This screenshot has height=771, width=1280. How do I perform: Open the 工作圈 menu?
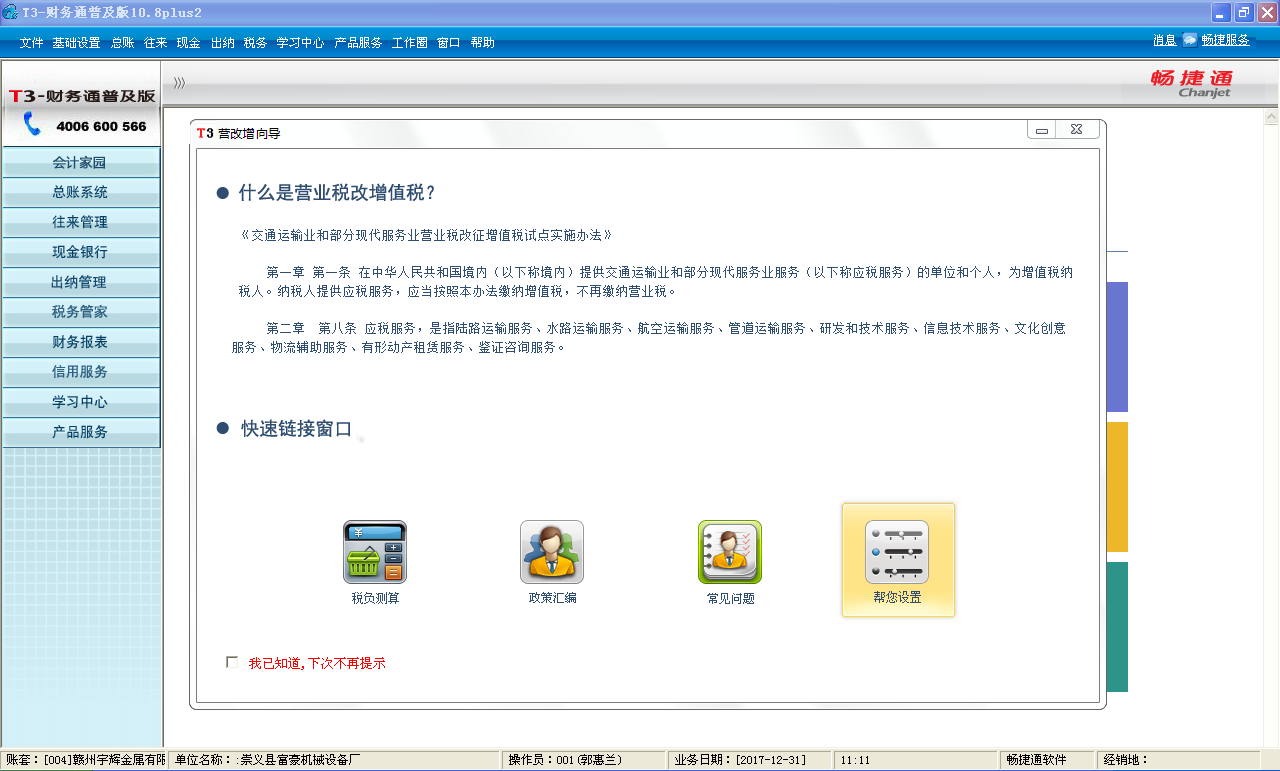[410, 43]
